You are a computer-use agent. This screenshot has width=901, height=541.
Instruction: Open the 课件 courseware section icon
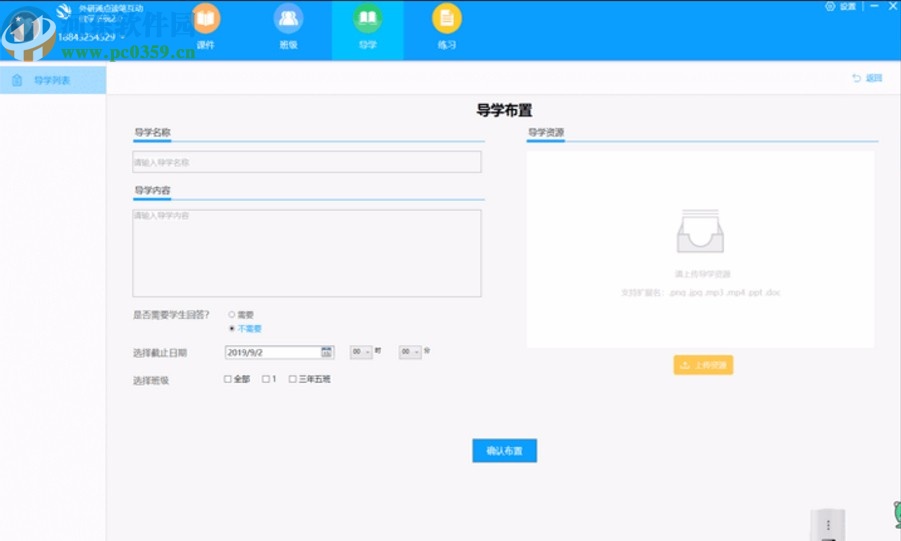[205, 20]
